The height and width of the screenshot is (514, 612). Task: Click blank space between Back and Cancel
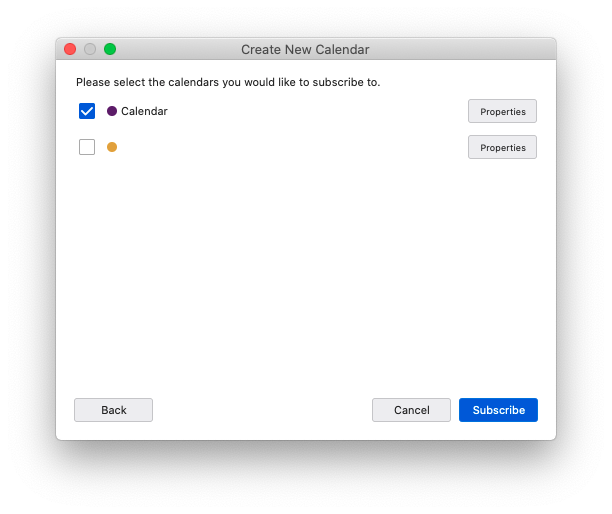click(x=262, y=410)
